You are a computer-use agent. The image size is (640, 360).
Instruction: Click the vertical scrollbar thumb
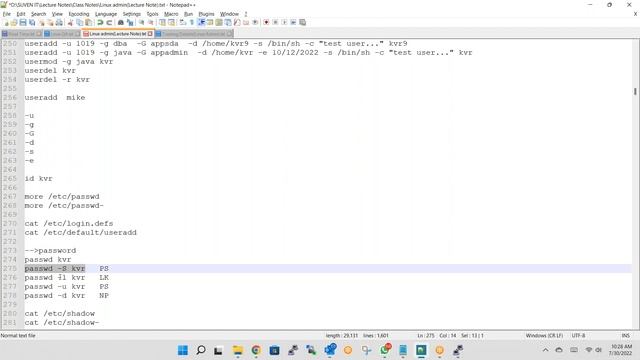pyautogui.click(x=635, y=91)
